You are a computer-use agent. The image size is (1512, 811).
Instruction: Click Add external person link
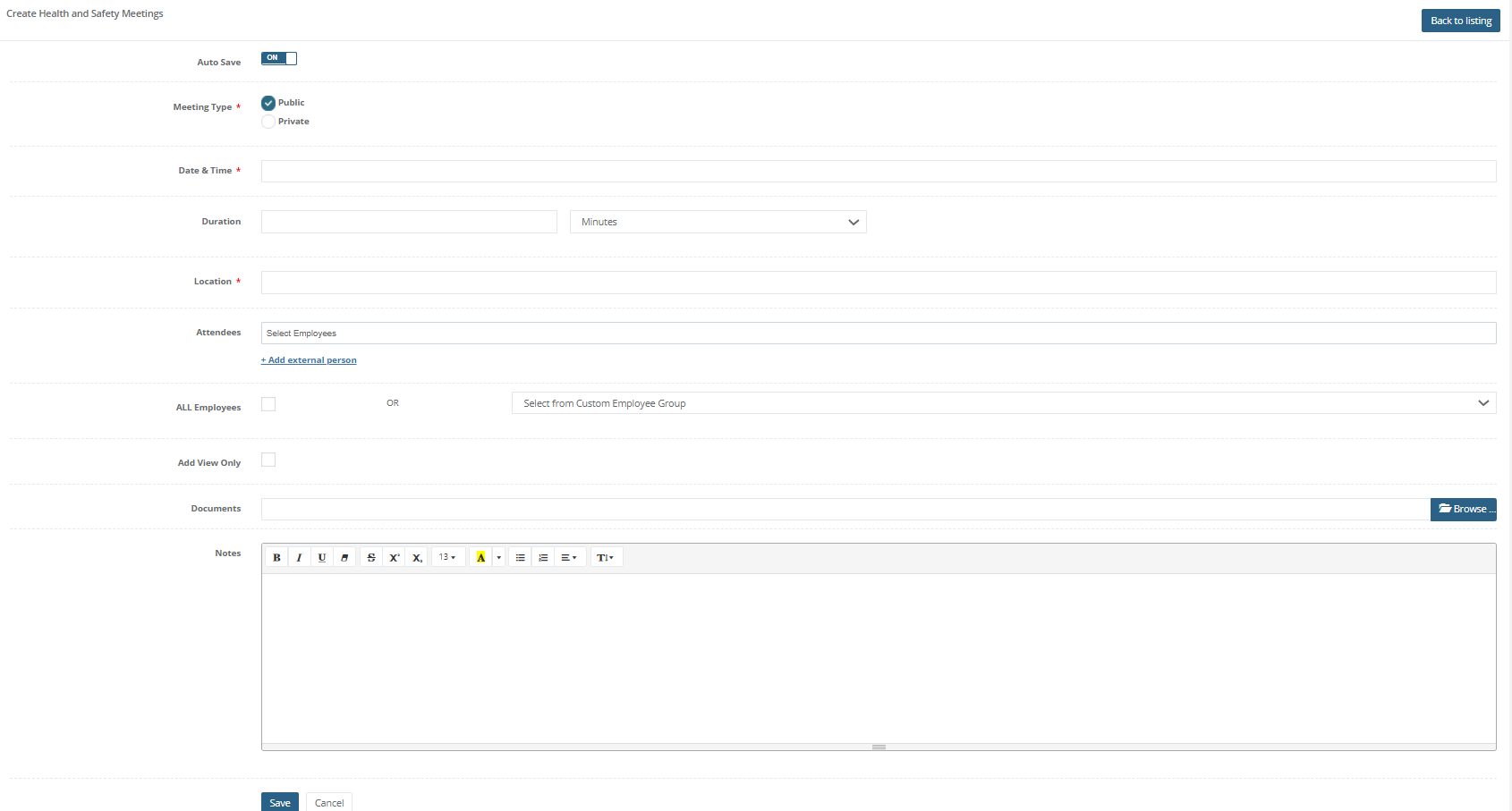tap(309, 360)
